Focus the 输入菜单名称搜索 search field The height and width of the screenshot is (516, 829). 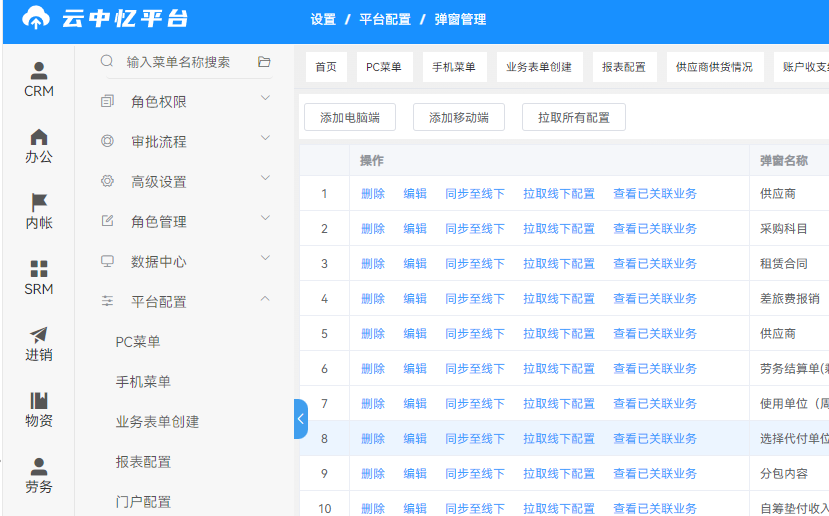tap(189, 62)
